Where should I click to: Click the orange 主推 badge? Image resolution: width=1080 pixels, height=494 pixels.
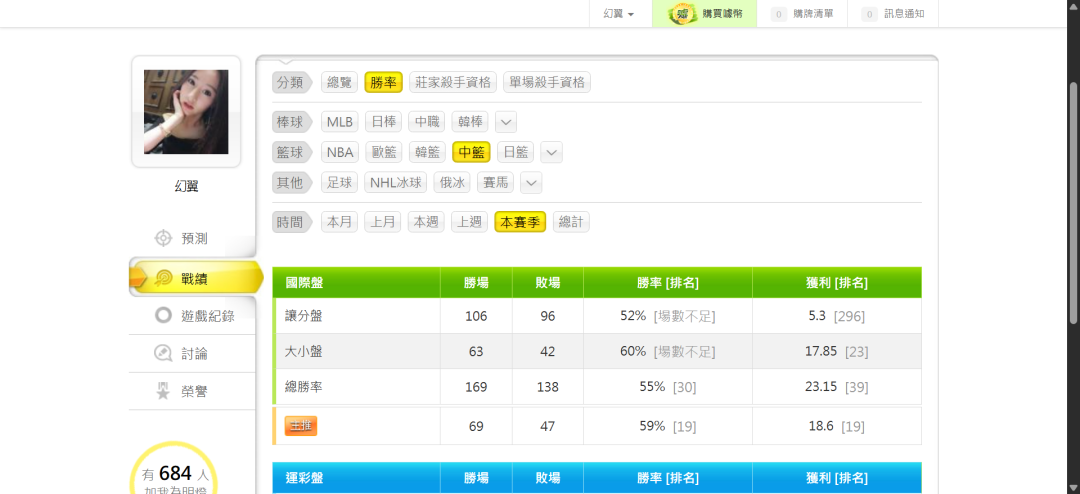[300, 426]
